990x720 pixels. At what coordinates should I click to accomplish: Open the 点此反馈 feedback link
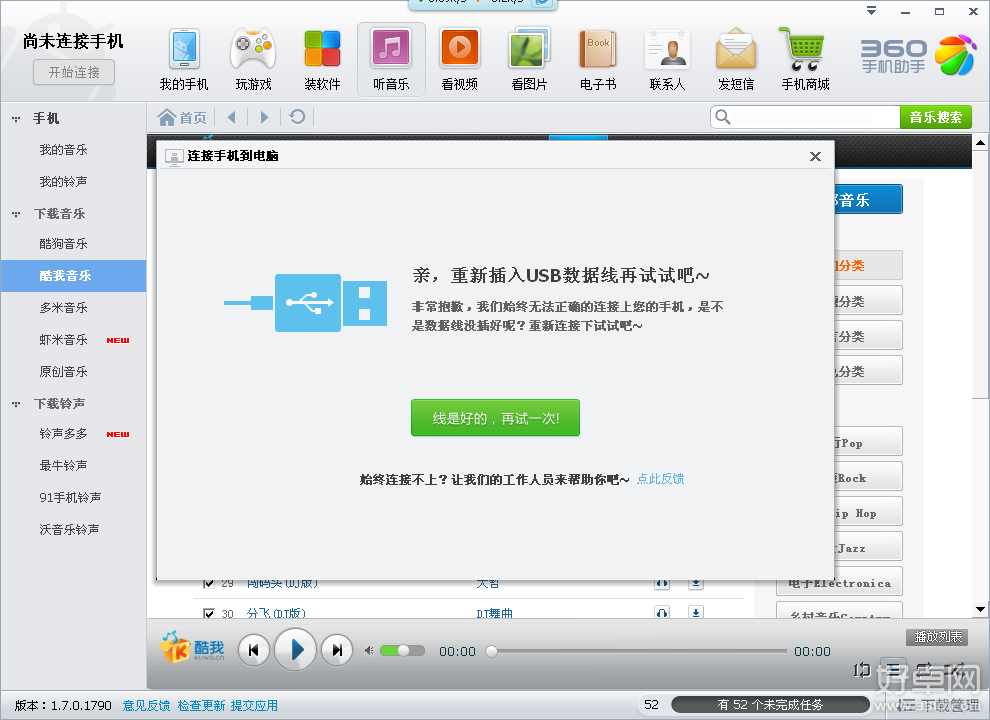pos(660,479)
